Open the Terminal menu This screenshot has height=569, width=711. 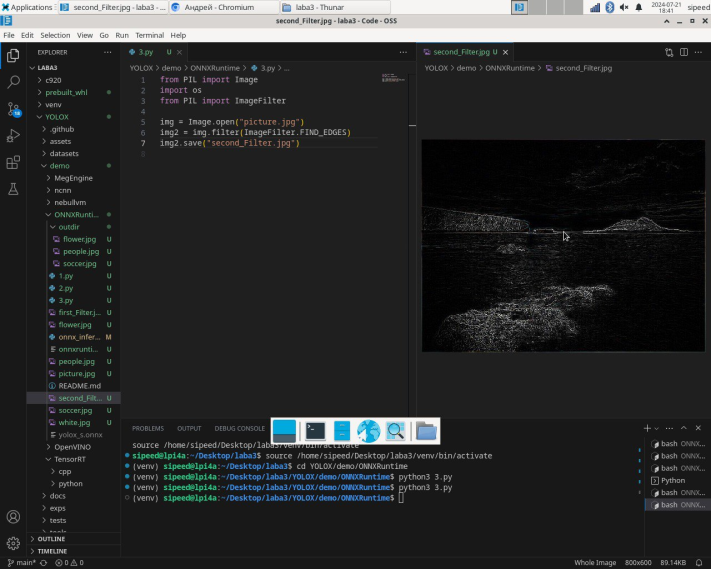(149, 35)
